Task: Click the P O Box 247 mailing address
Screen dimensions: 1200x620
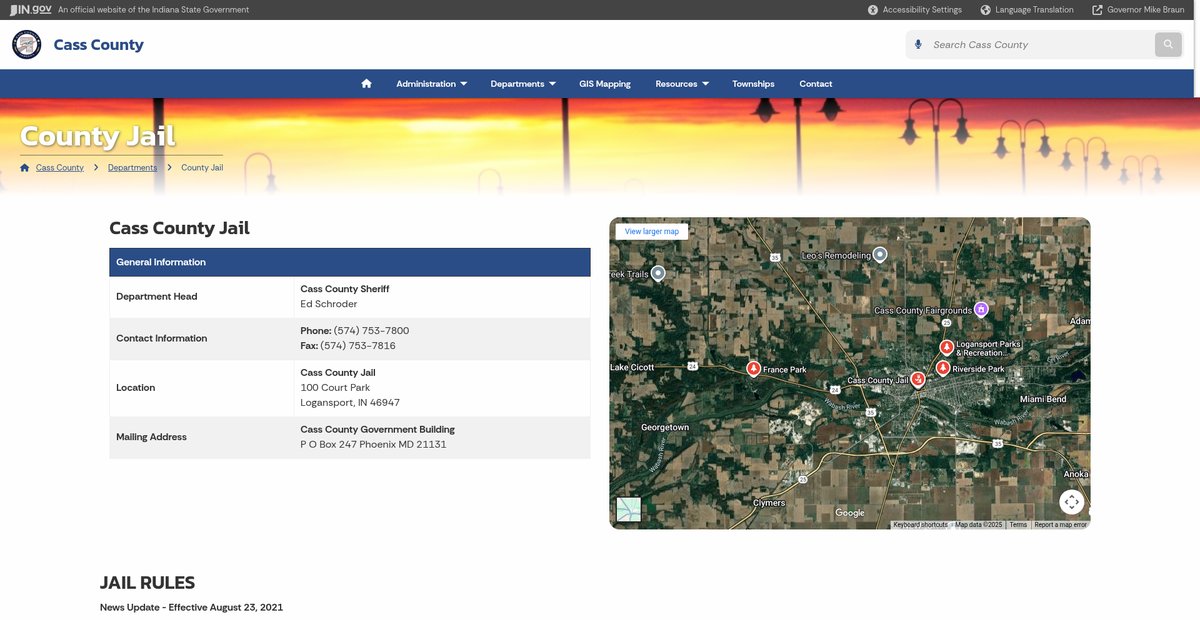Action: pos(373,445)
